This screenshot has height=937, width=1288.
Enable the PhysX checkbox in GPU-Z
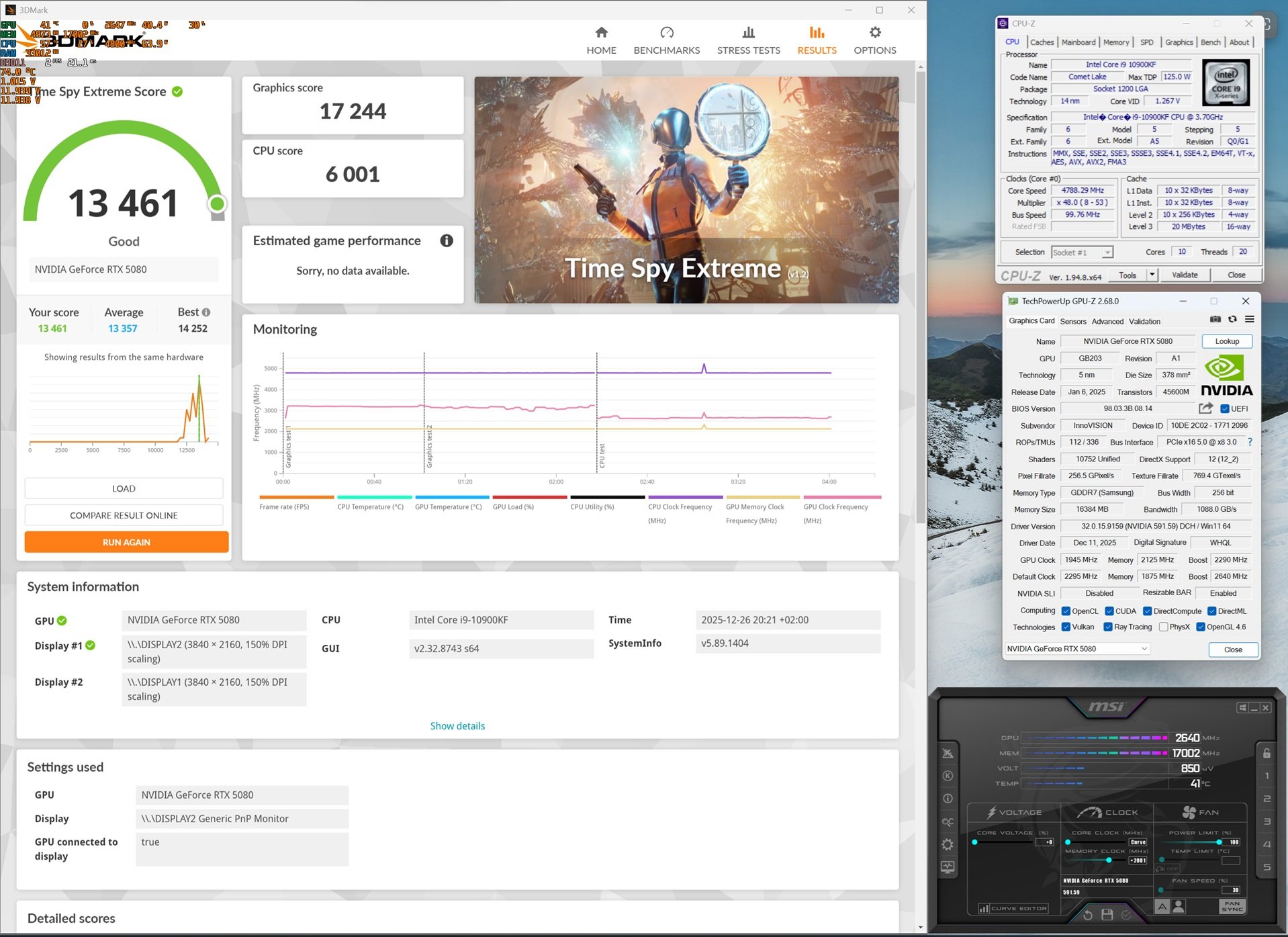click(1164, 627)
